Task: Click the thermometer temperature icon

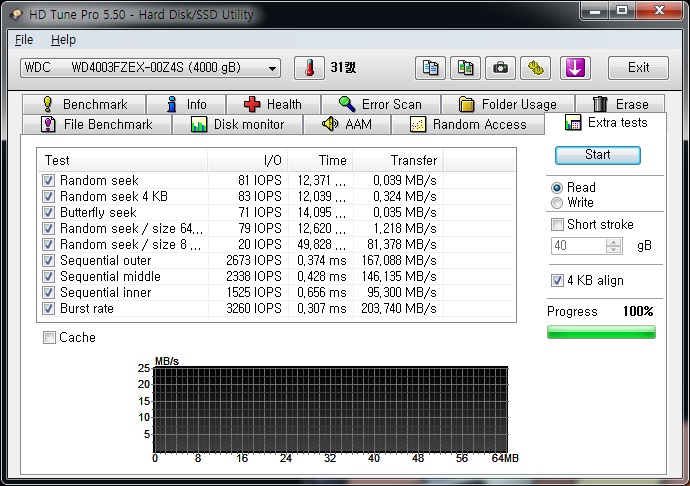Action: click(x=309, y=68)
